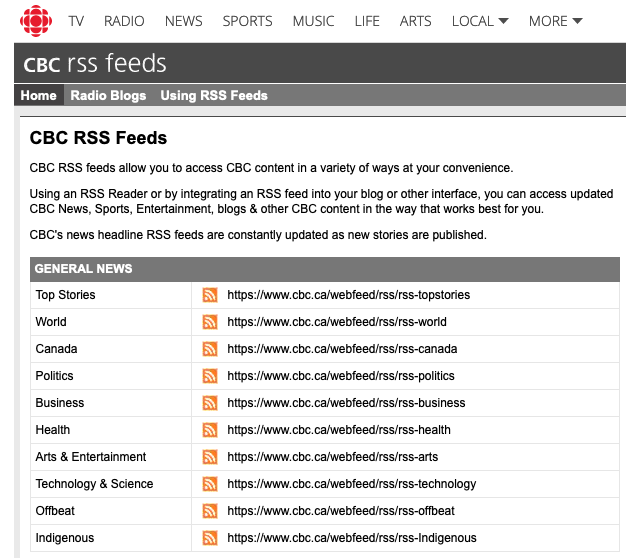The image size is (626, 558).
Task: Select the Home tab
Action: pyautogui.click(x=39, y=95)
